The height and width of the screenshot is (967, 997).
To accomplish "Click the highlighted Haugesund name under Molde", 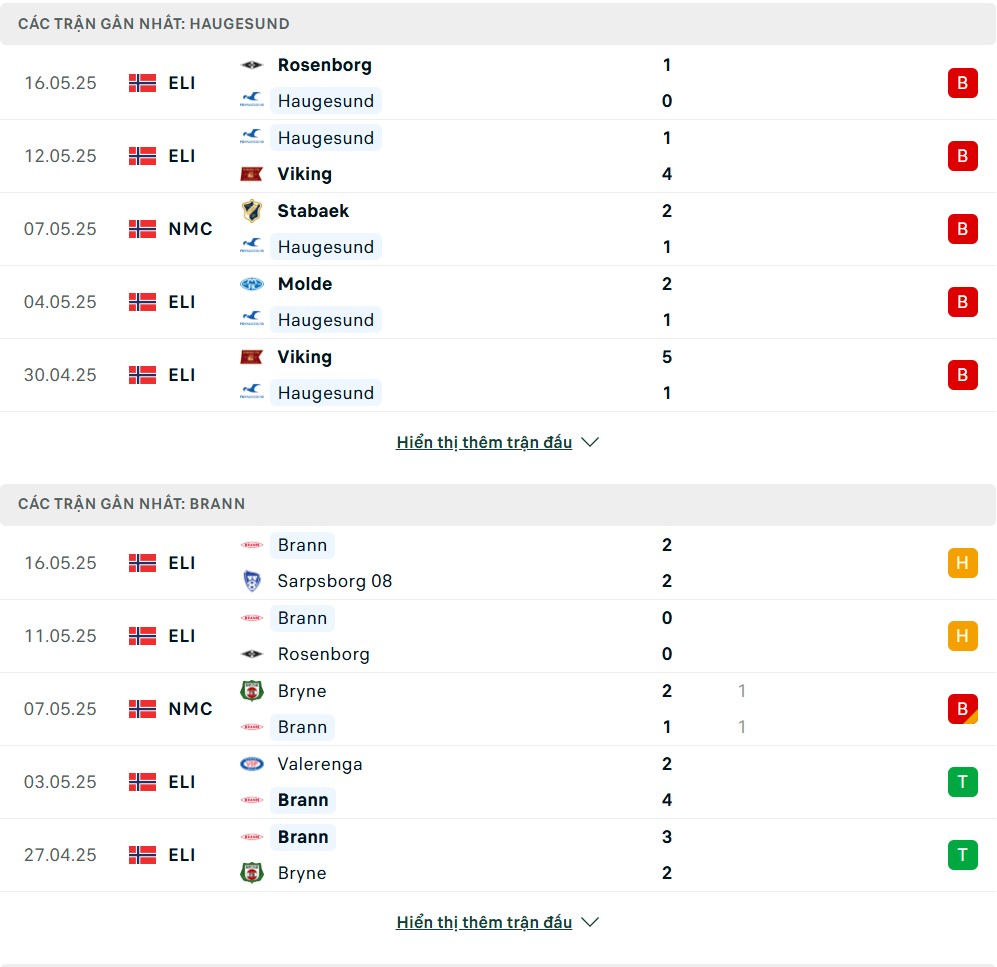I will pos(326,320).
